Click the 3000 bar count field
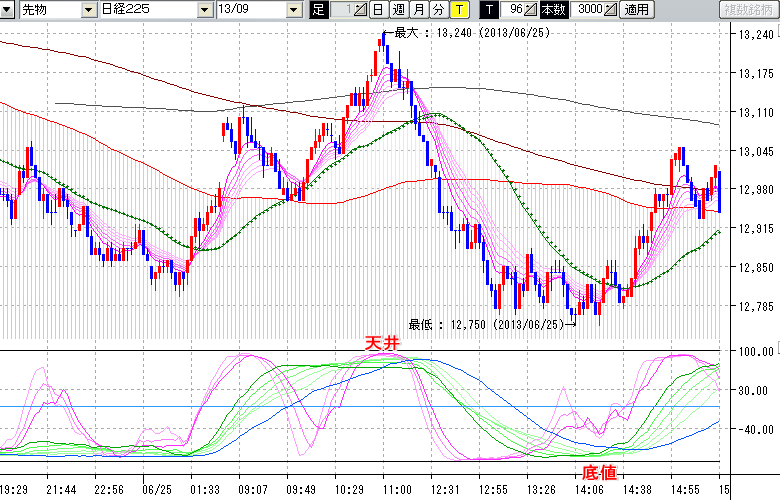Screen dimensions: 780x500 pyautogui.click(x=588, y=10)
